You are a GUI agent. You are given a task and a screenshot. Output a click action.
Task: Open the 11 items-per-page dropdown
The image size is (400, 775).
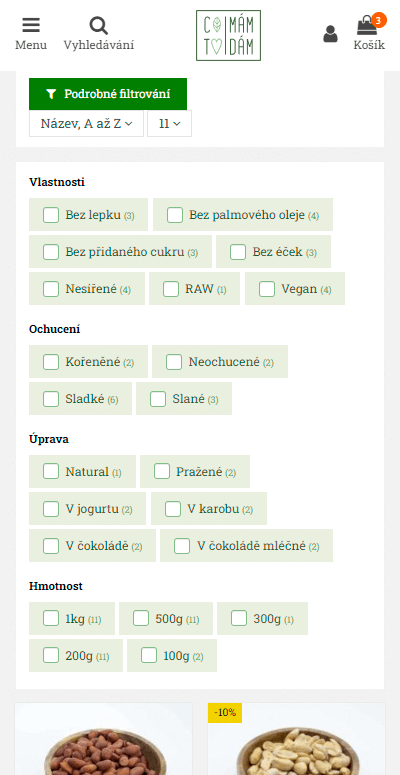tap(170, 124)
